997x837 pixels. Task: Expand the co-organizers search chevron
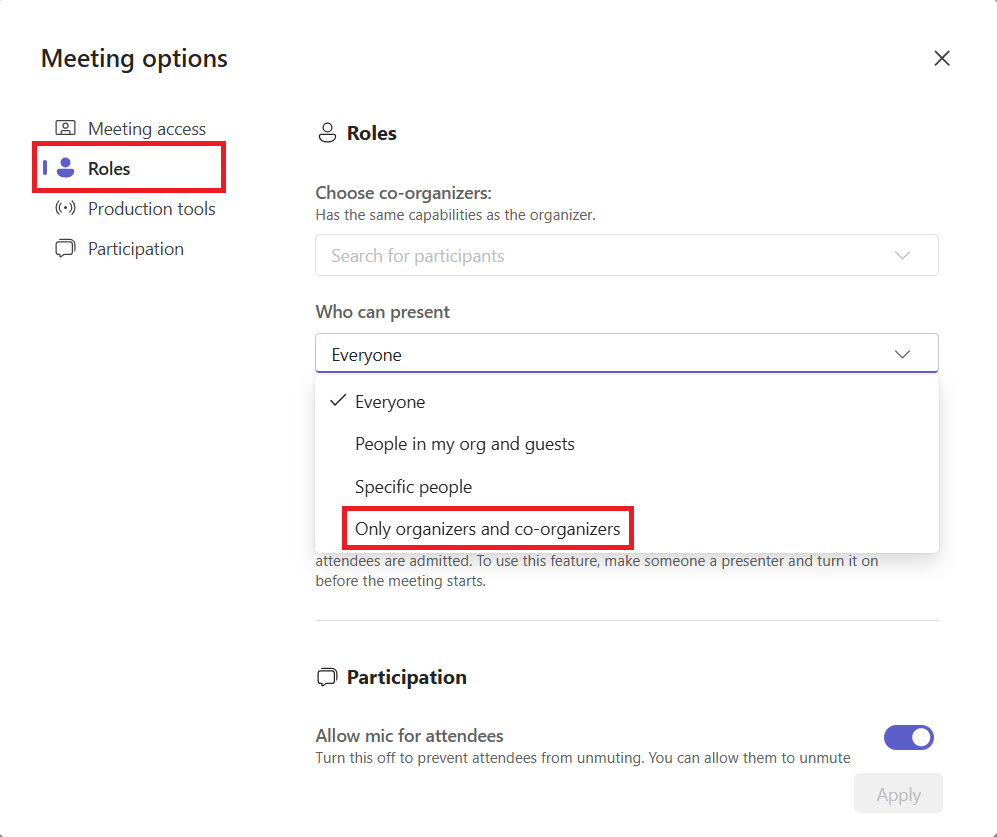pyautogui.click(x=902, y=255)
